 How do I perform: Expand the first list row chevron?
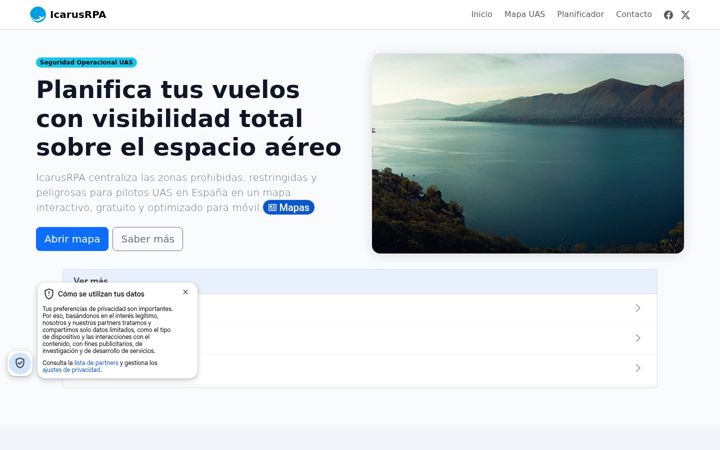(638, 308)
